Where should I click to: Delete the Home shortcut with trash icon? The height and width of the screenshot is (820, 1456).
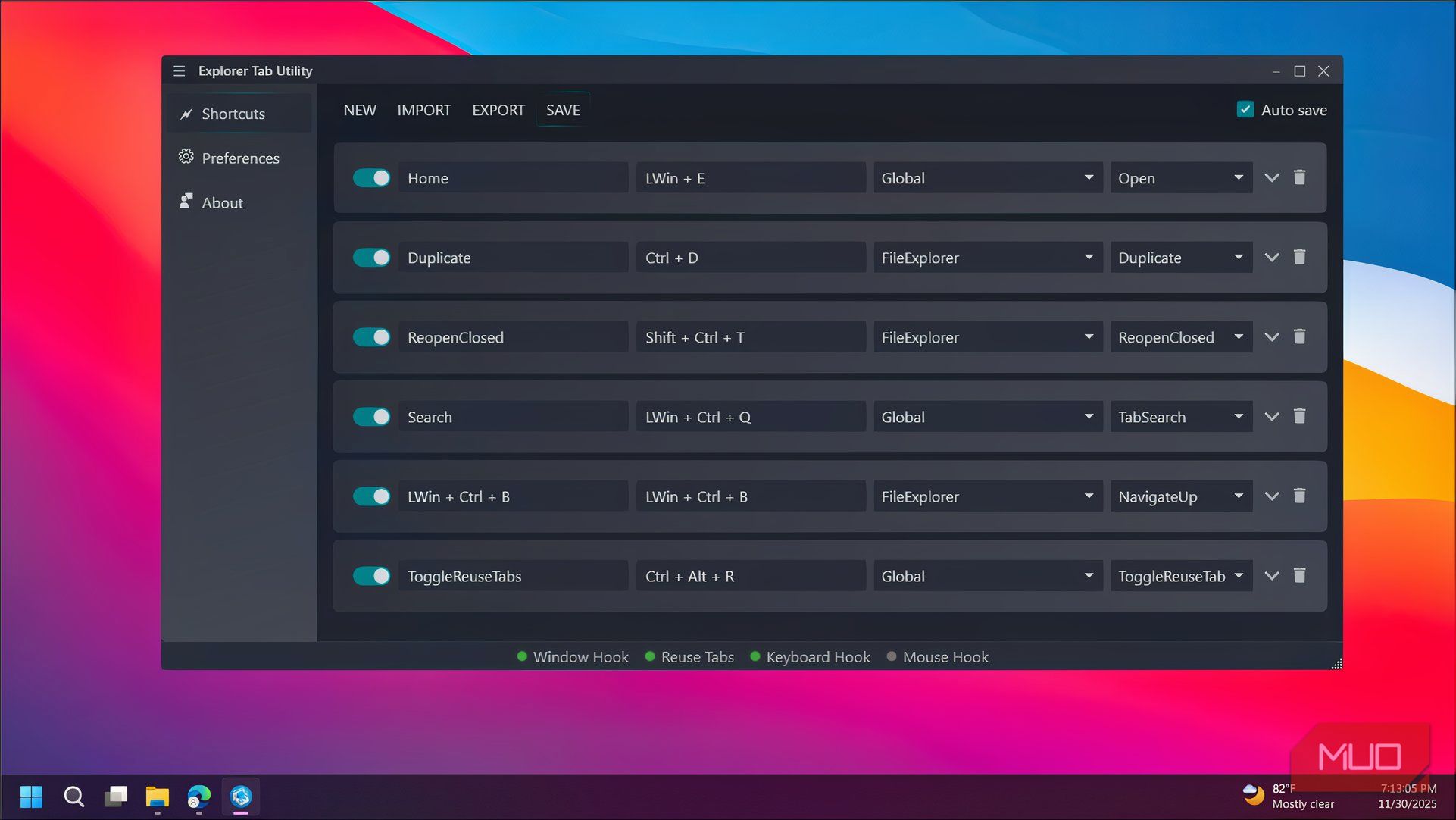pyautogui.click(x=1299, y=177)
